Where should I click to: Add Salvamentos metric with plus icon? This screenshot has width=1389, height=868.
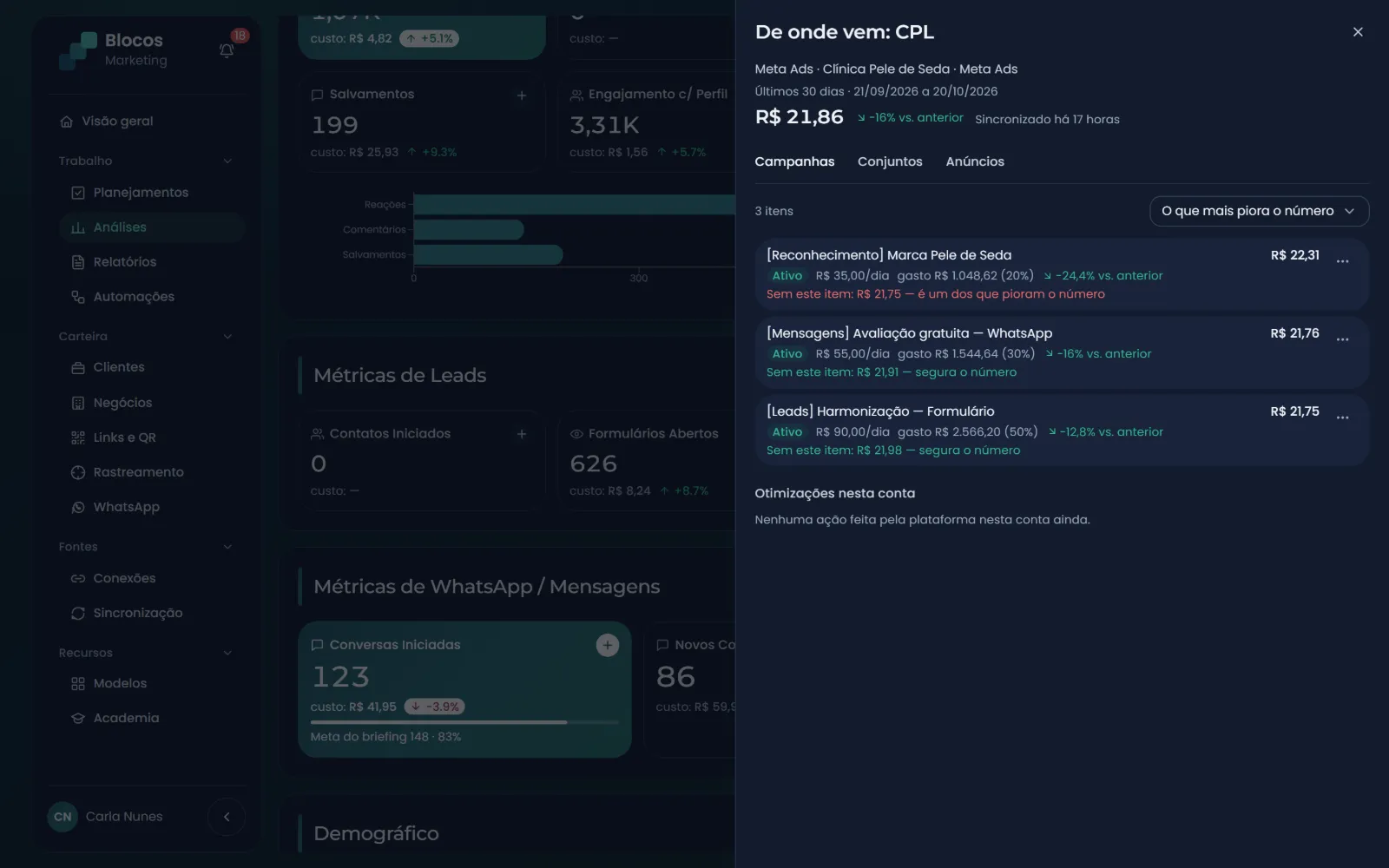522,95
